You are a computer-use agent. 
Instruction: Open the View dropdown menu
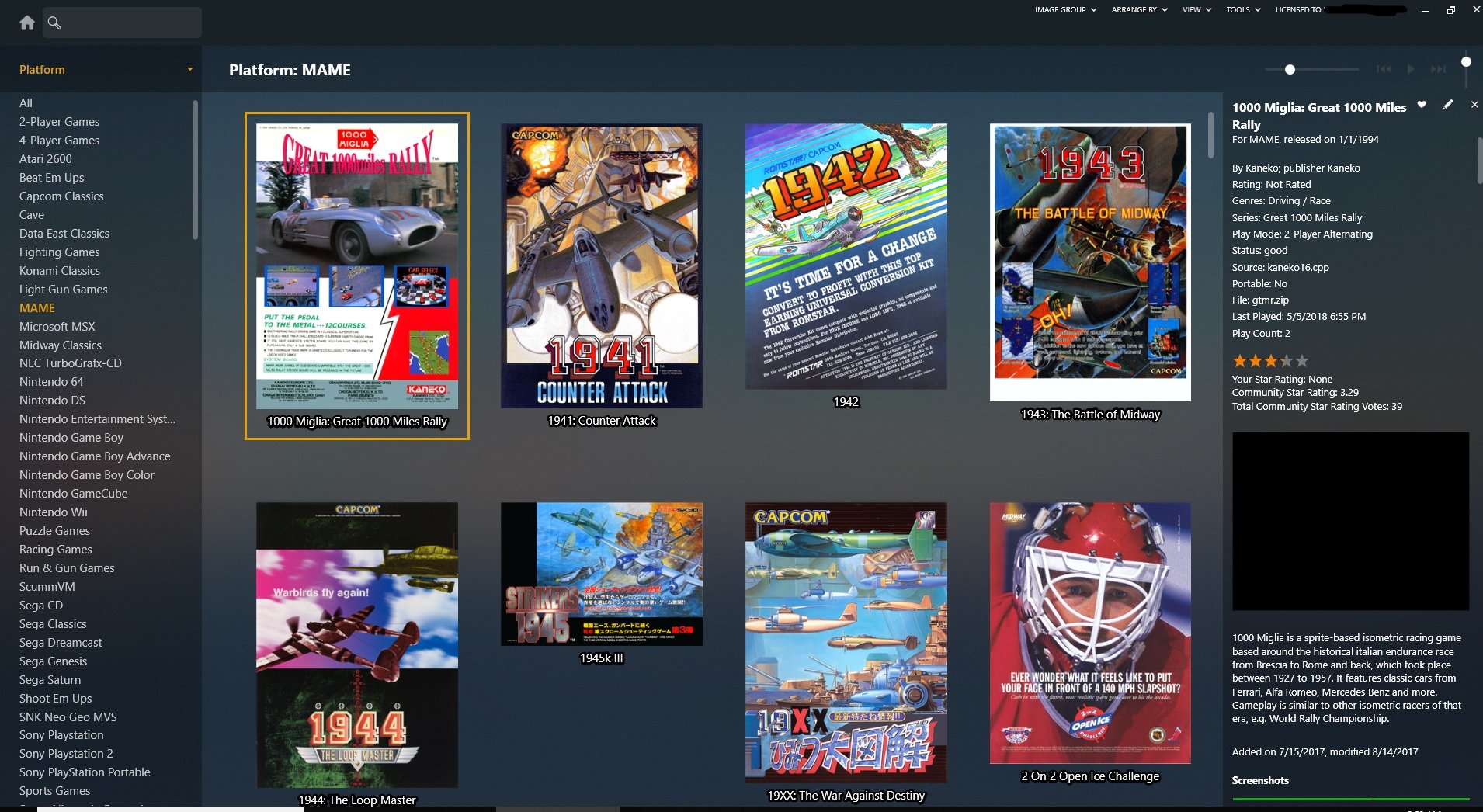pyautogui.click(x=1196, y=9)
